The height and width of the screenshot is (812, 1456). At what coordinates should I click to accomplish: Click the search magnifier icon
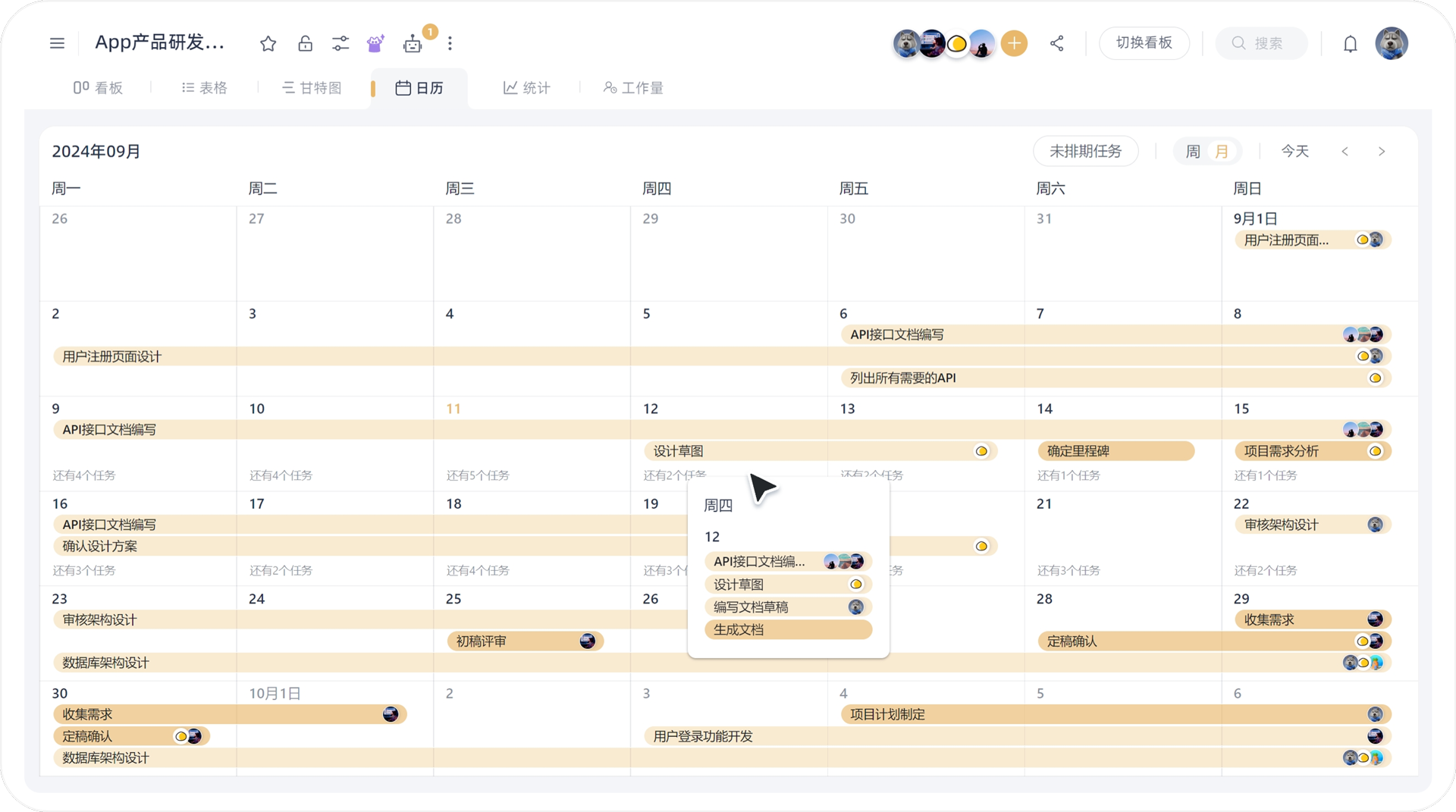coord(1238,43)
